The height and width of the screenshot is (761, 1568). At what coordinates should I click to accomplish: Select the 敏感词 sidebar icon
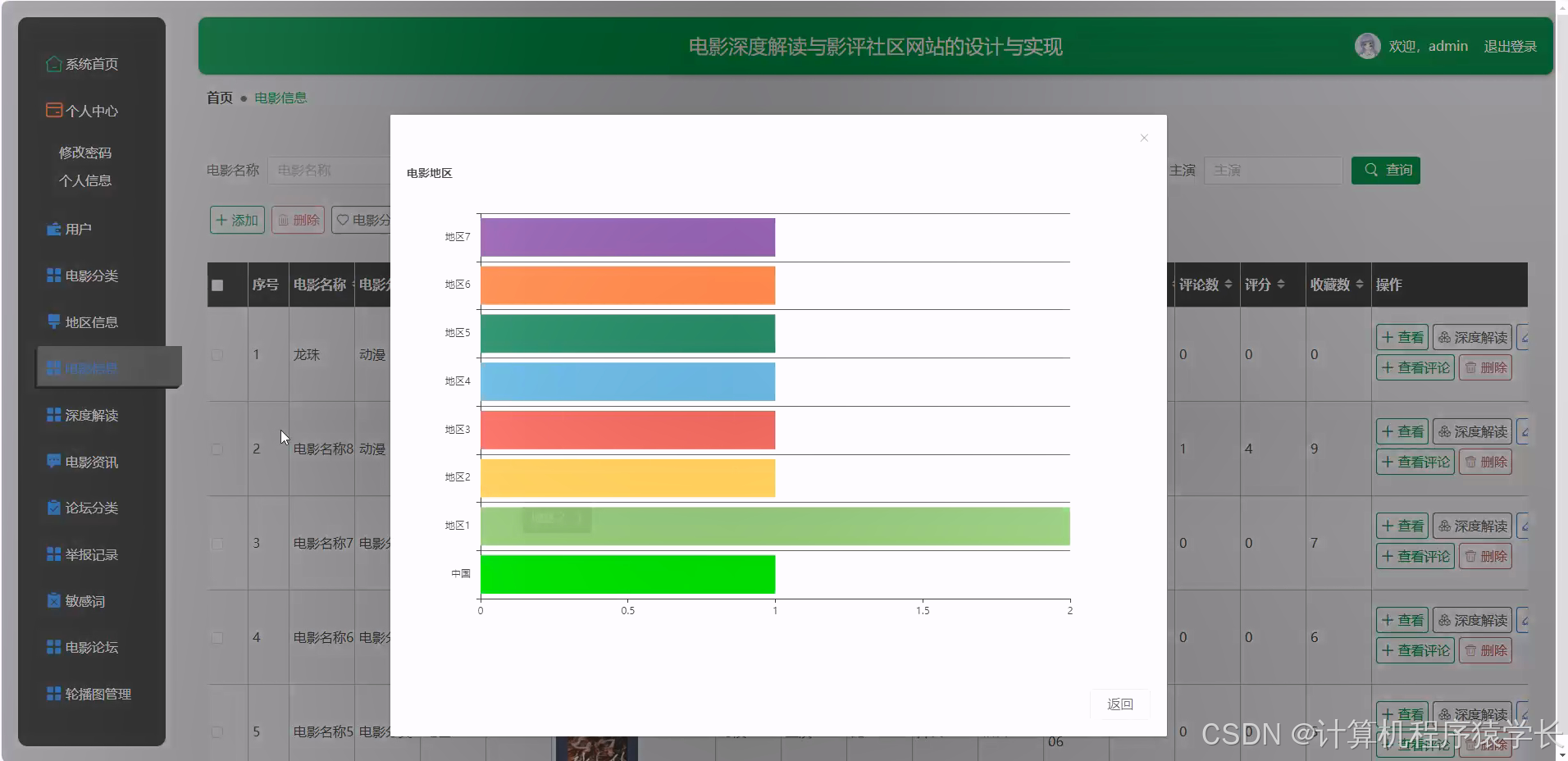tap(52, 600)
